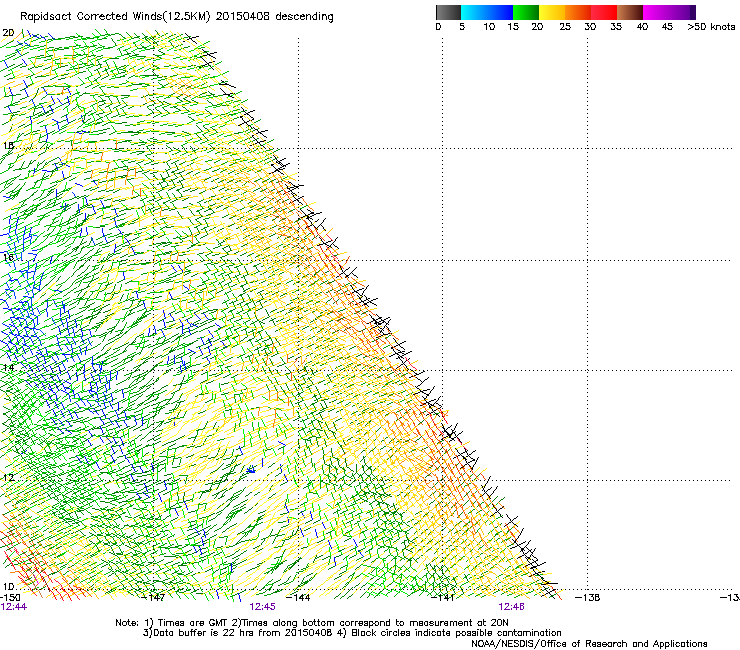Click the longitude label -147

tap(154, 598)
